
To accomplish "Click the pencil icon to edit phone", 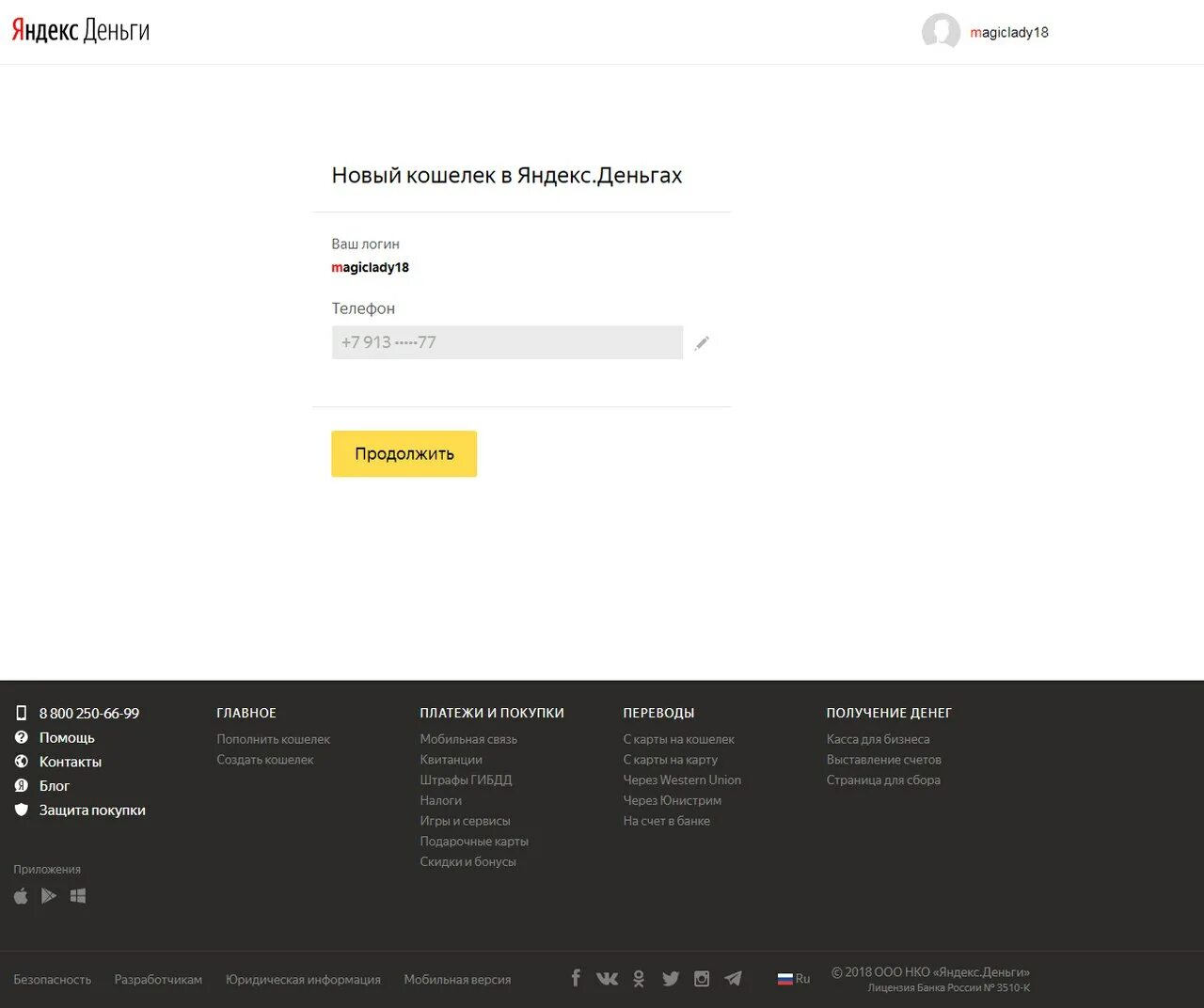I will pos(702,343).
